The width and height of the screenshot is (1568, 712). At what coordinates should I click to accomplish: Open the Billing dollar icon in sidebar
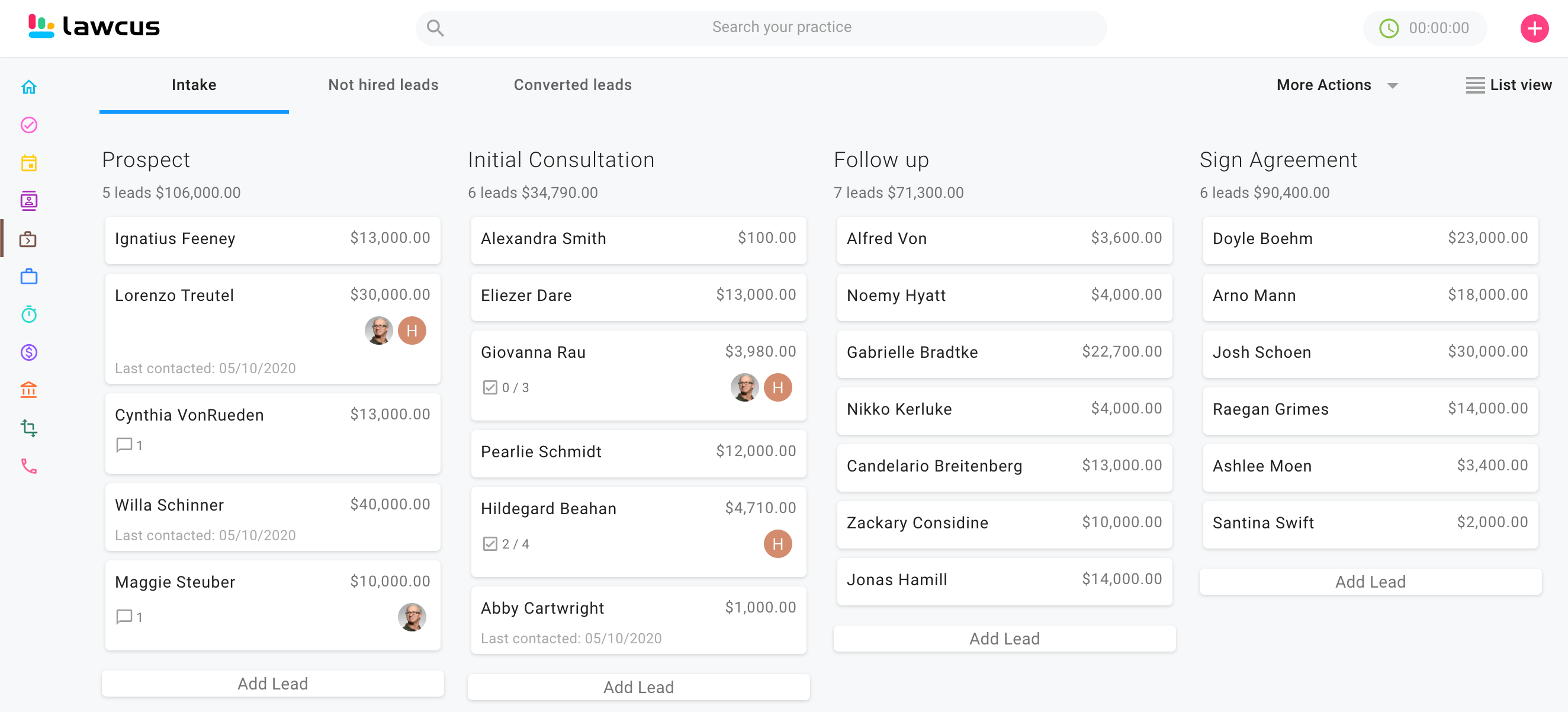tap(28, 352)
